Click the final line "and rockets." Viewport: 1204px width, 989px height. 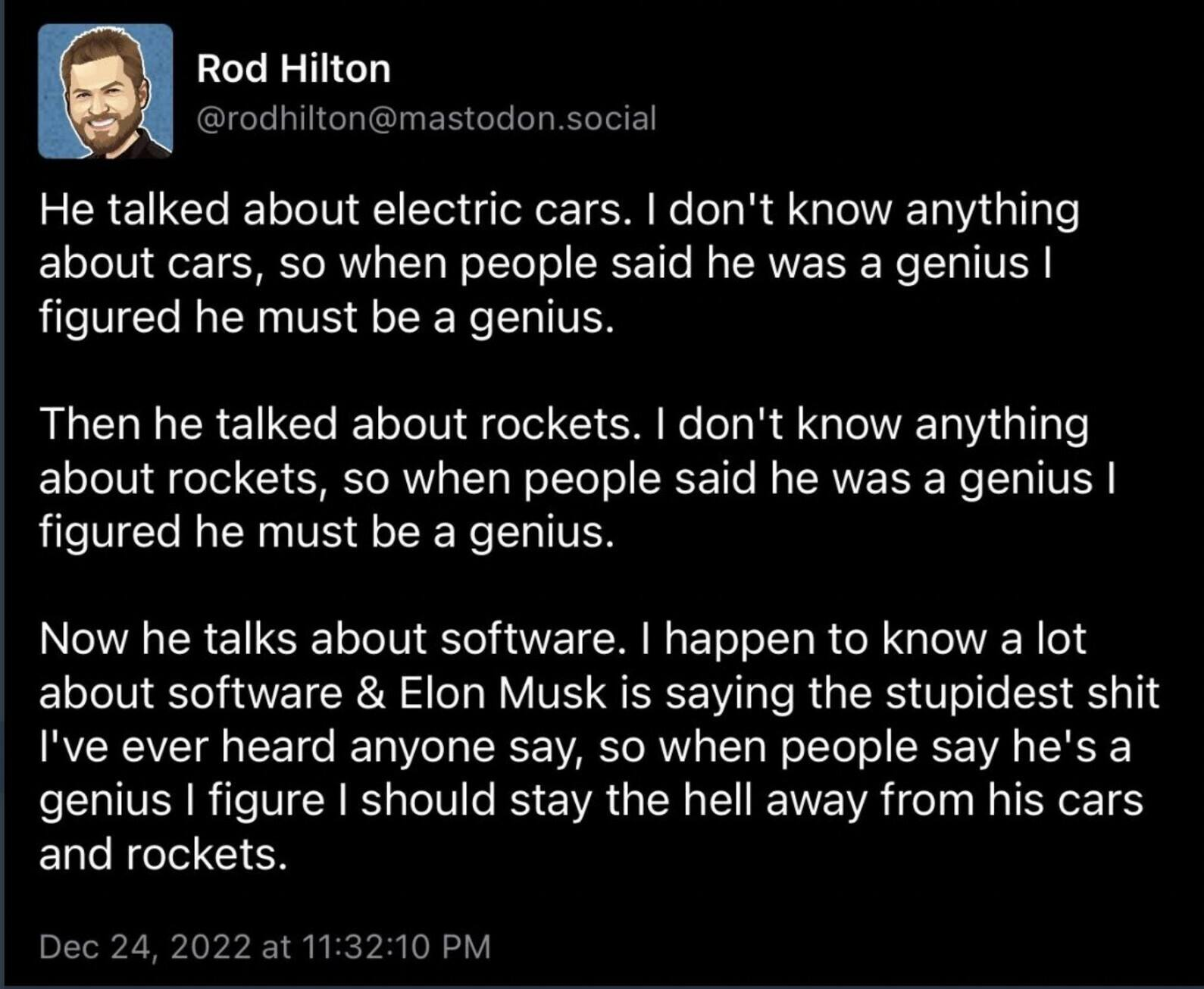[163, 855]
